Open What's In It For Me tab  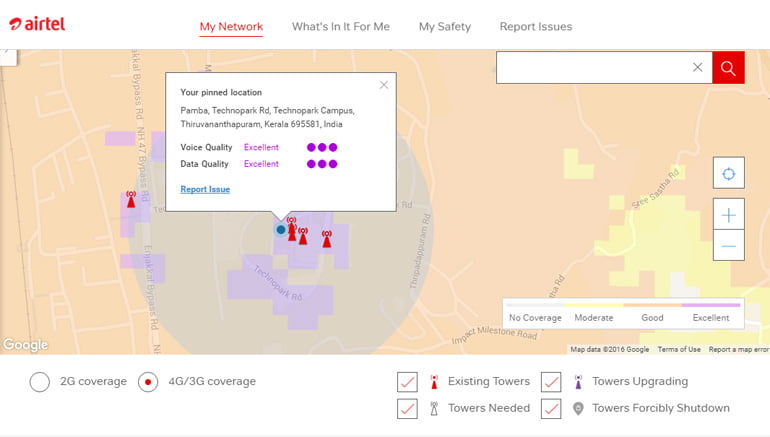pos(341,27)
